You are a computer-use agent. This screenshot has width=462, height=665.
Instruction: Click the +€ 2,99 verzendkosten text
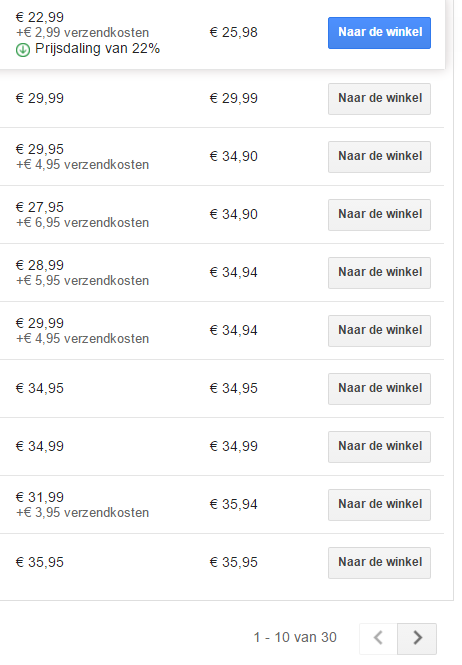[82, 33]
